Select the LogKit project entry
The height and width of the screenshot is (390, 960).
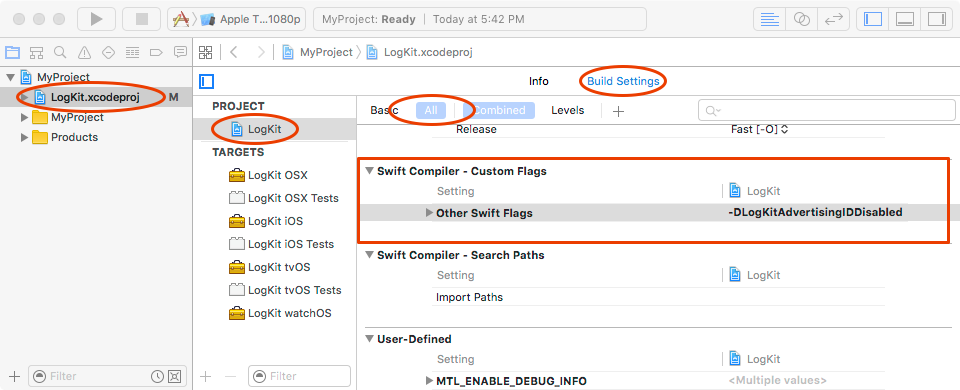pyautogui.click(x=256, y=129)
